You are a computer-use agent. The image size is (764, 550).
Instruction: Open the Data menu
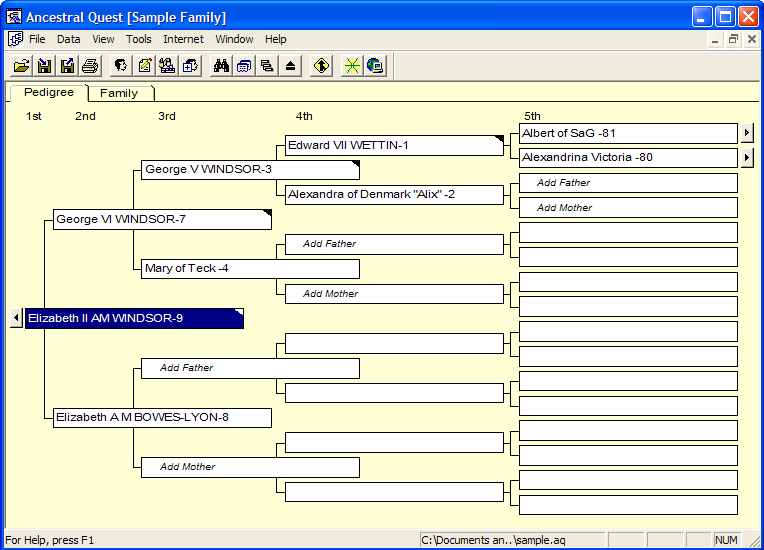coord(68,39)
